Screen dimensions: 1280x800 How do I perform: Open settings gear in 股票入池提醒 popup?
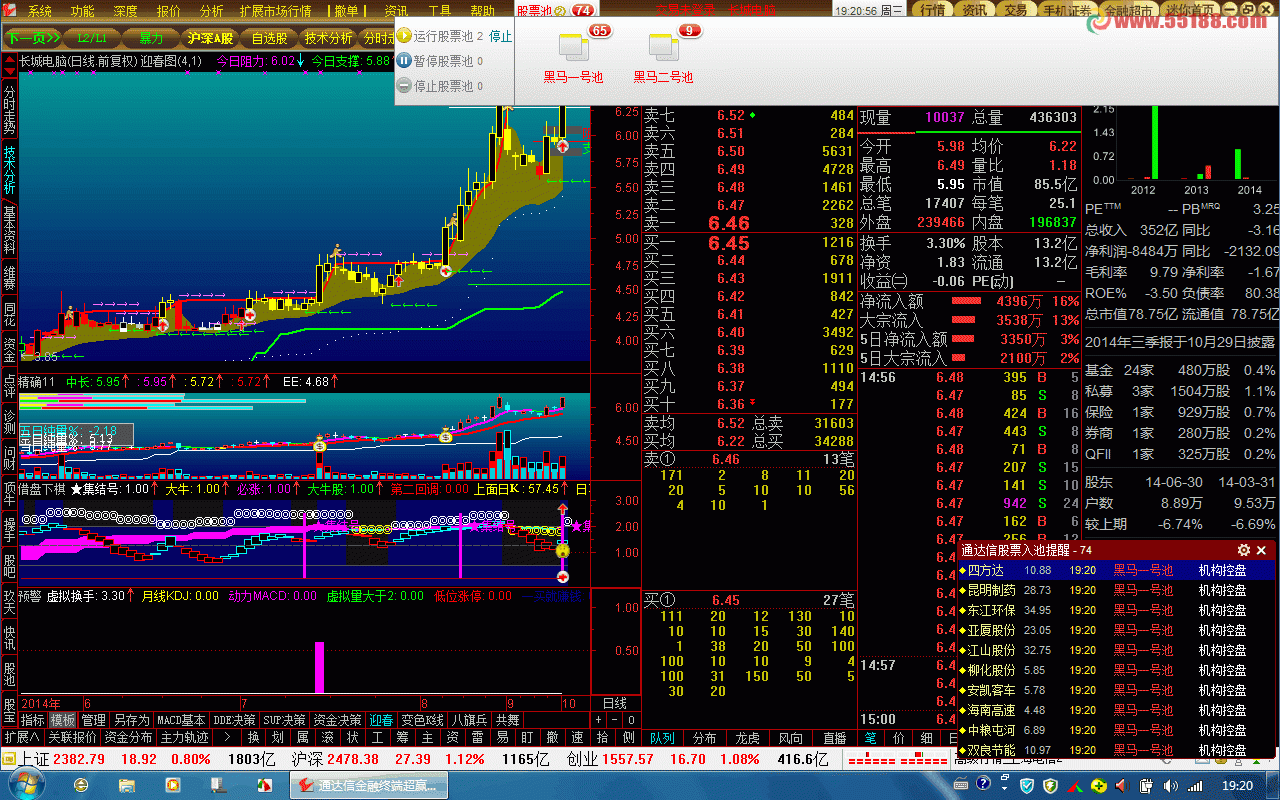click(1244, 550)
